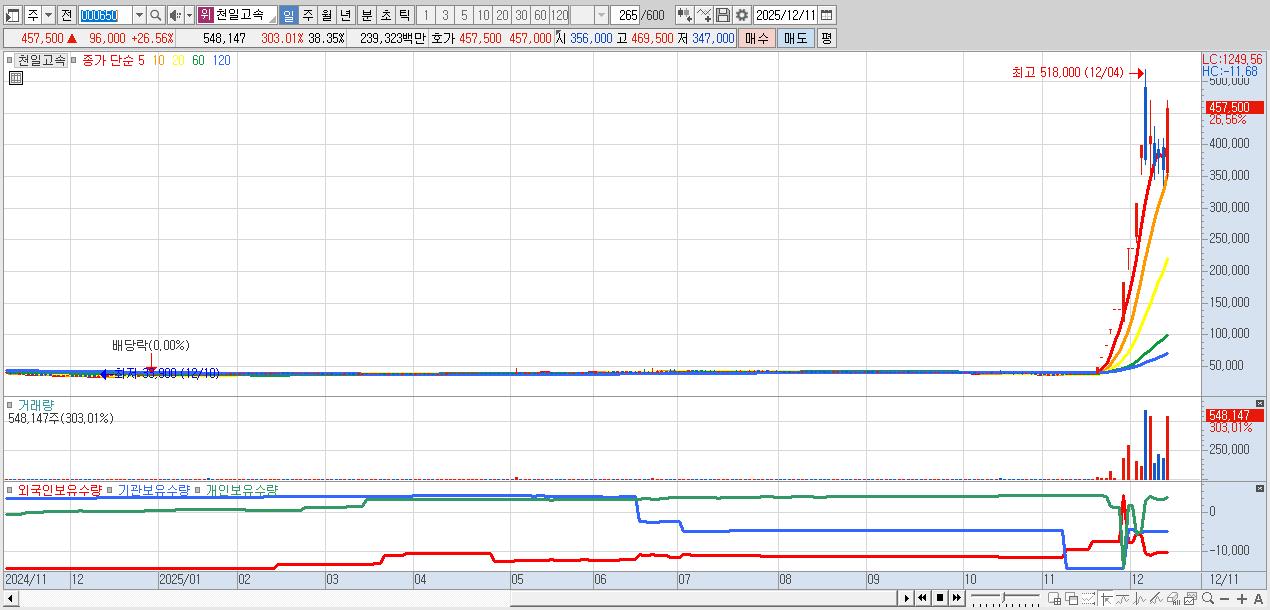Click the dotted-frame chart region icon
Viewport: 1270px width, 610px height.
tap(1088, 598)
